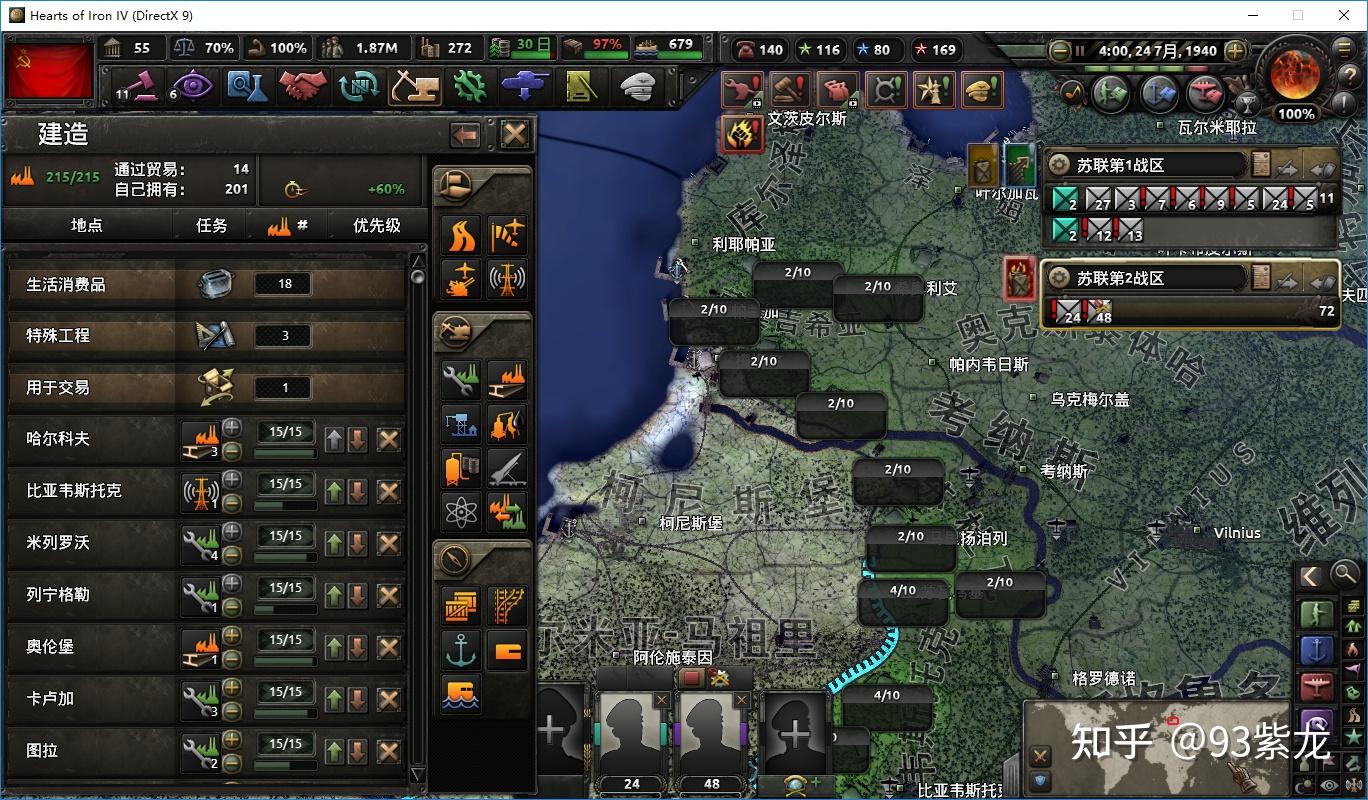Expand the compass provincial buildings category header
1368x800 pixels.
pyautogui.click(x=482, y=559)
